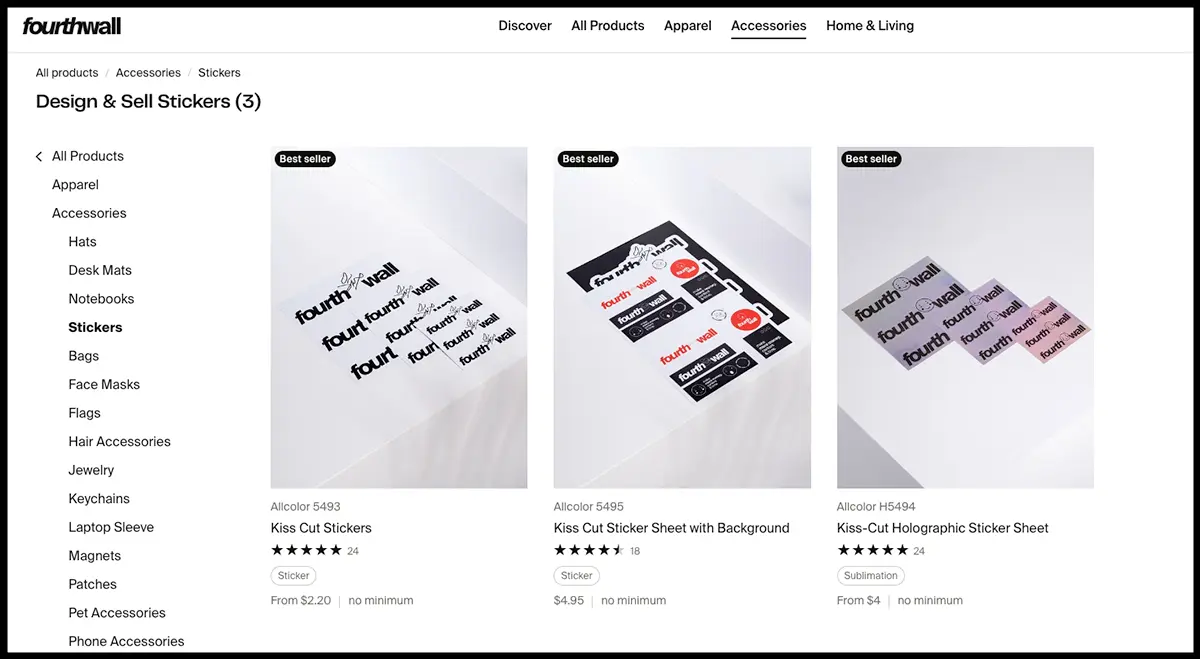Click the Best seller badge on first product
Screen dimensions: 1200x659
coord(305,159)
